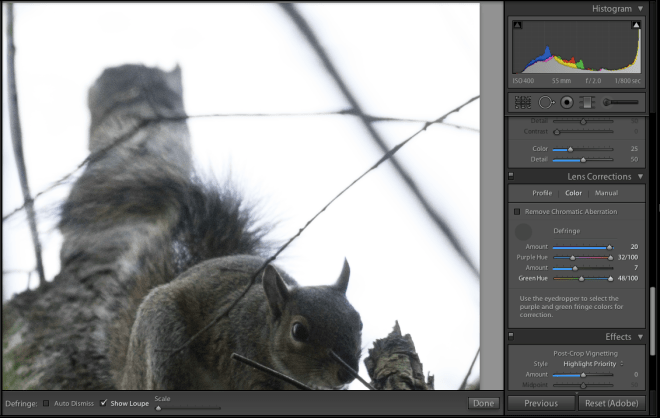Uncheck the Show Loupe checkbox
The image size is (660, 418).
(x=103, y=403)
